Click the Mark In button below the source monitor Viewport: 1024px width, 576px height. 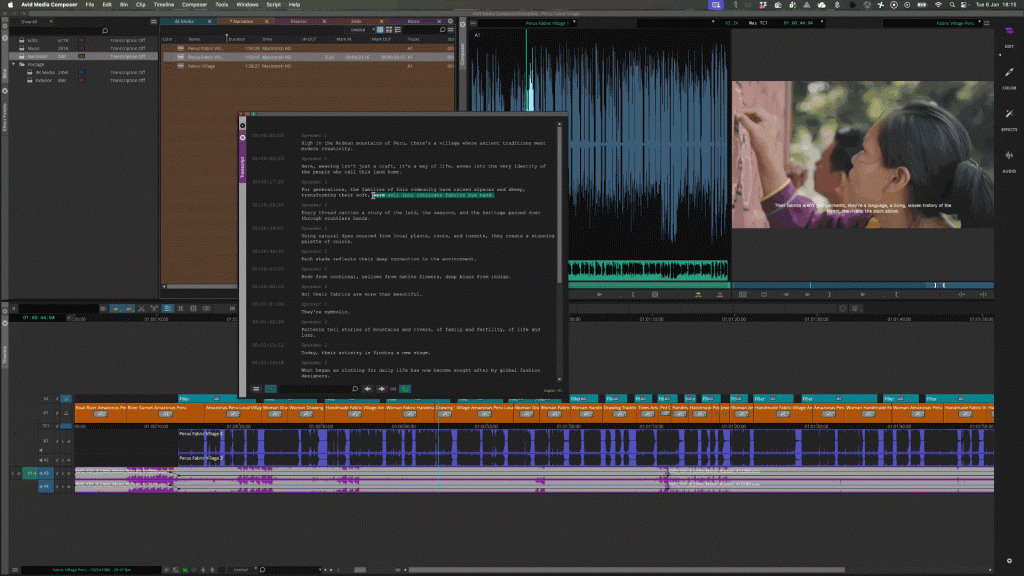point(634,294)
